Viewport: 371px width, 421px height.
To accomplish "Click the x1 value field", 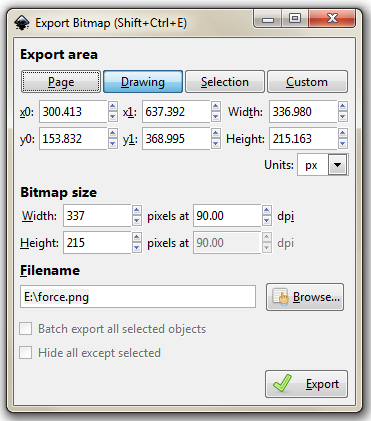I will (176, 112).
